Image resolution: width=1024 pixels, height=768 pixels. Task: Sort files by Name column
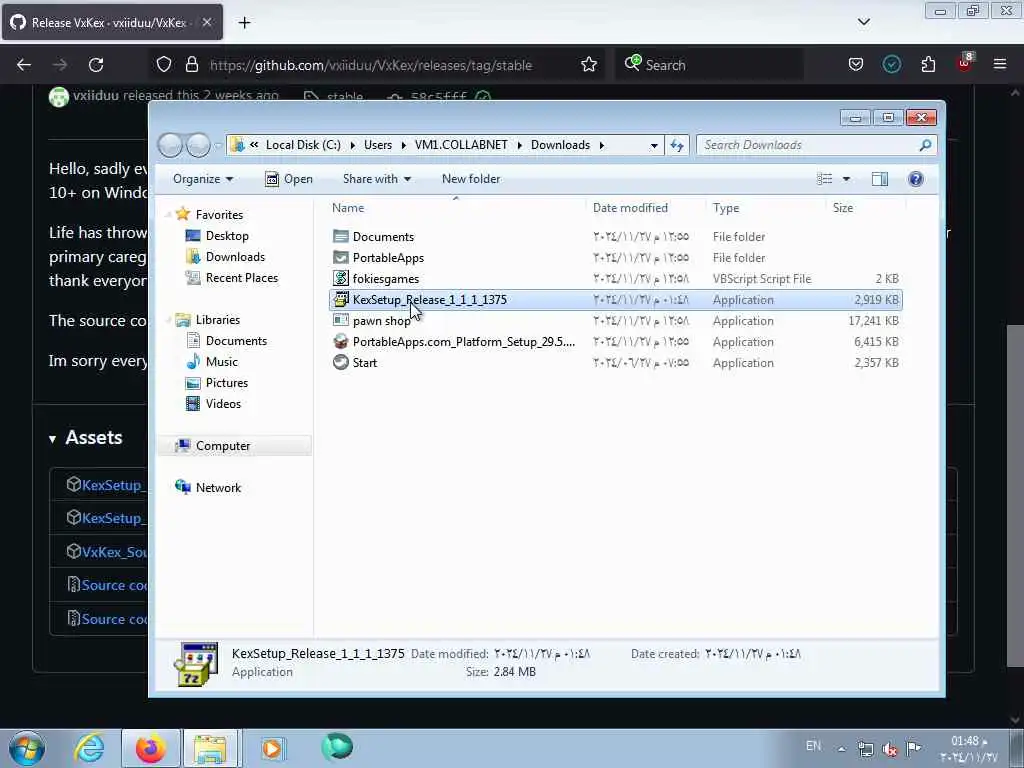348,208
